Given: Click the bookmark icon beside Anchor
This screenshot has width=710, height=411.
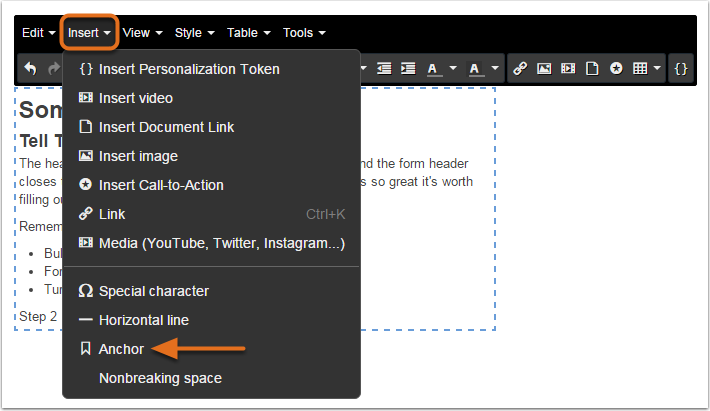Looking at the screenshot, I should [85, 349].
